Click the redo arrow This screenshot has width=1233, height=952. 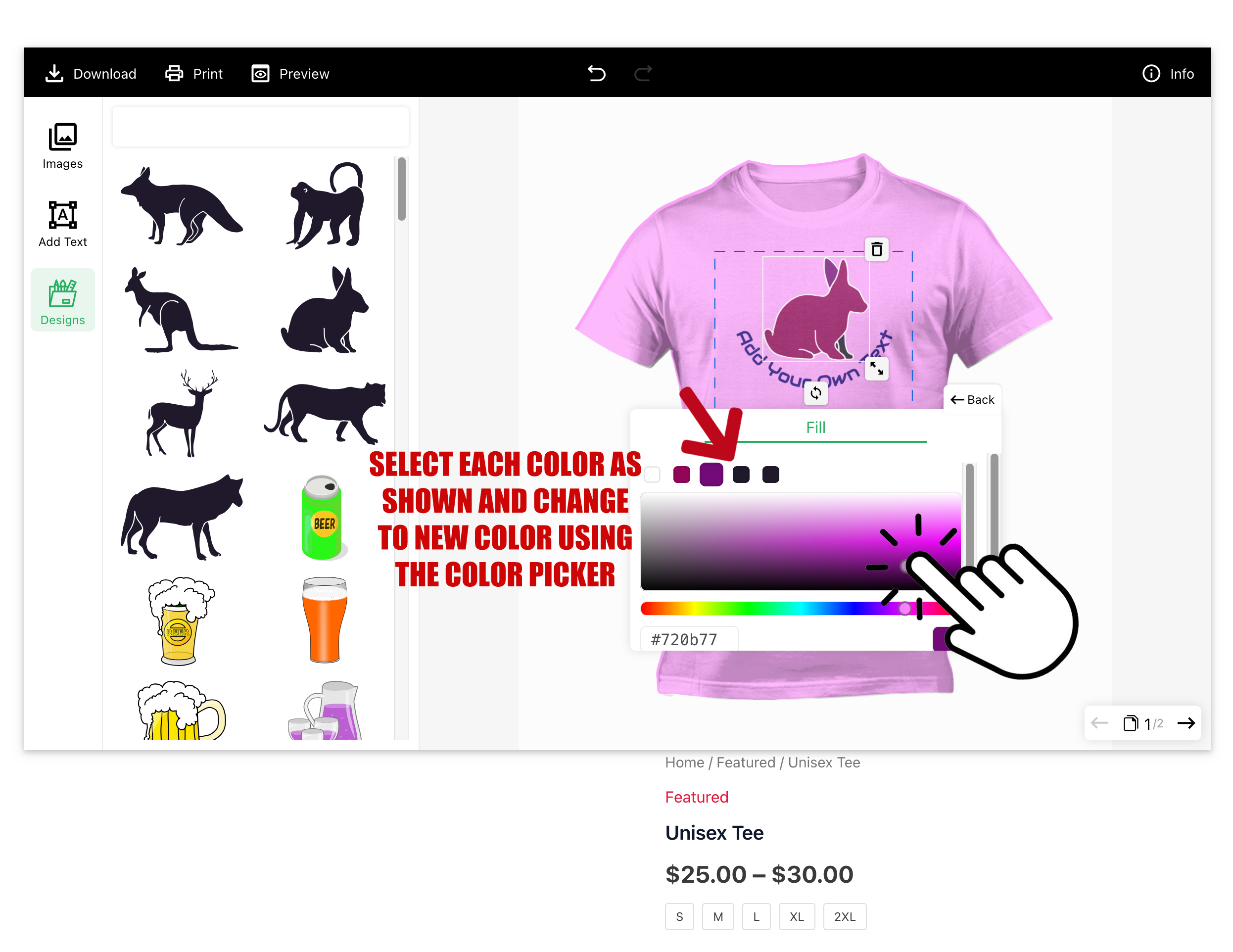point(643,73)
